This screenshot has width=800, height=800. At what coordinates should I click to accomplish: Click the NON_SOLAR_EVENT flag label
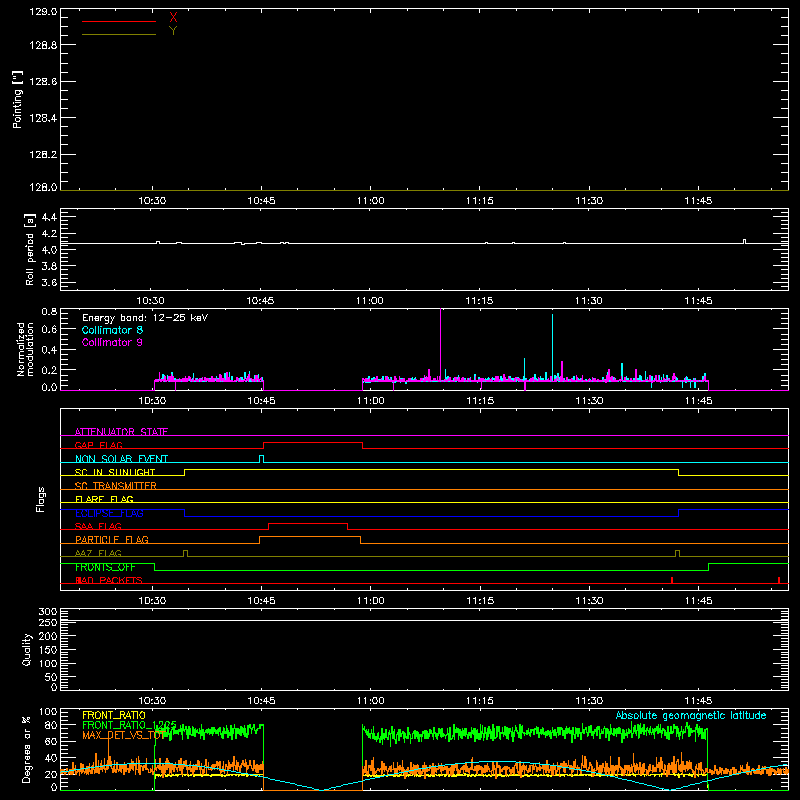[x=121, y=459]
